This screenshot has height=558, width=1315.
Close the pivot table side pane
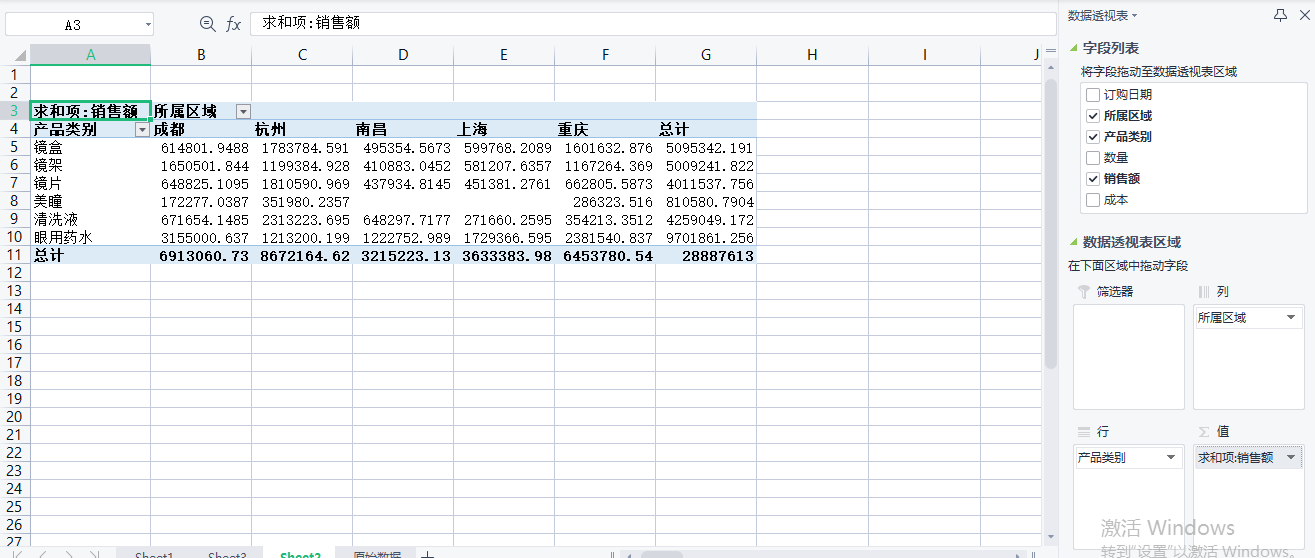pyautogui.click(x=1304, y=15)
